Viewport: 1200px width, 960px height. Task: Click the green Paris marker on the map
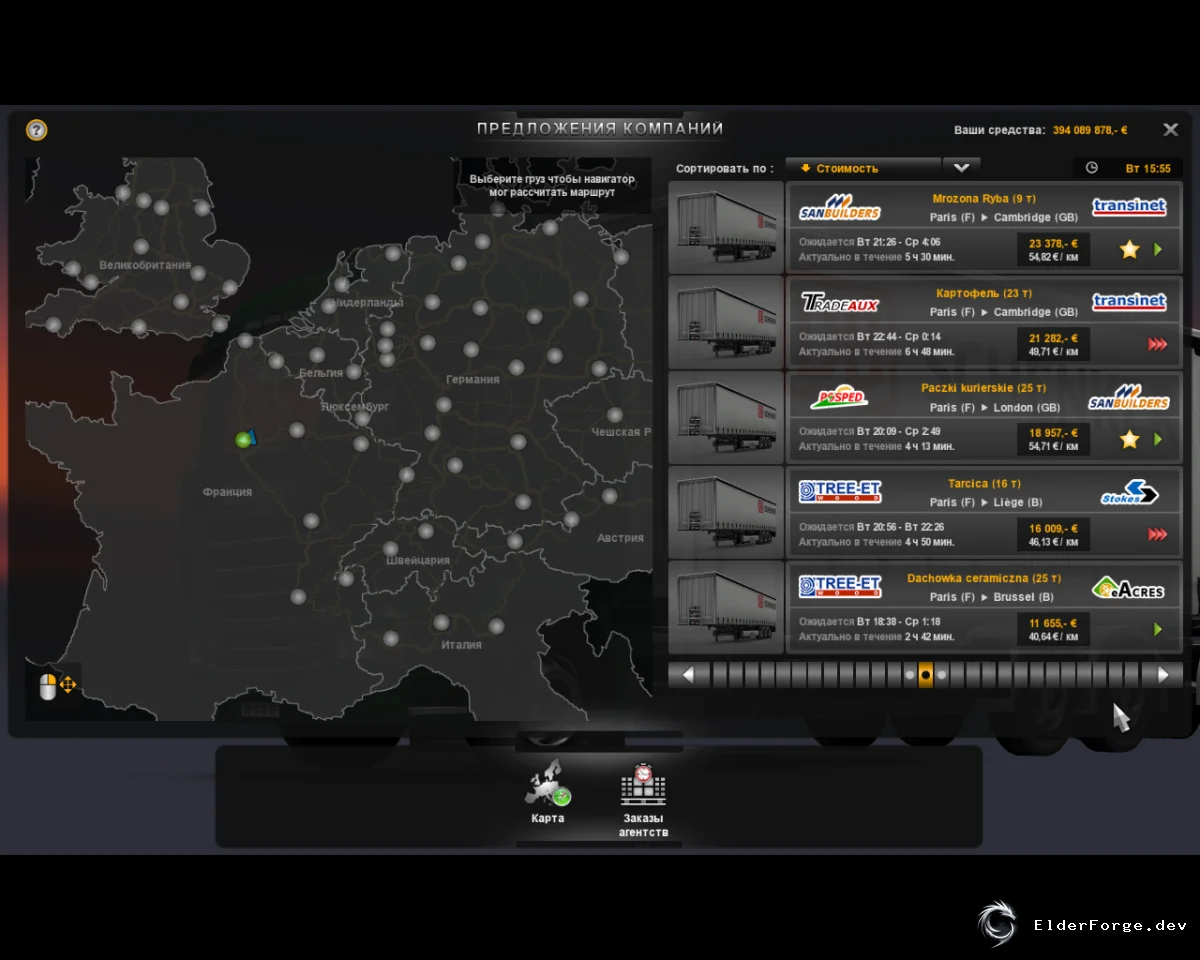coord(242,439)
